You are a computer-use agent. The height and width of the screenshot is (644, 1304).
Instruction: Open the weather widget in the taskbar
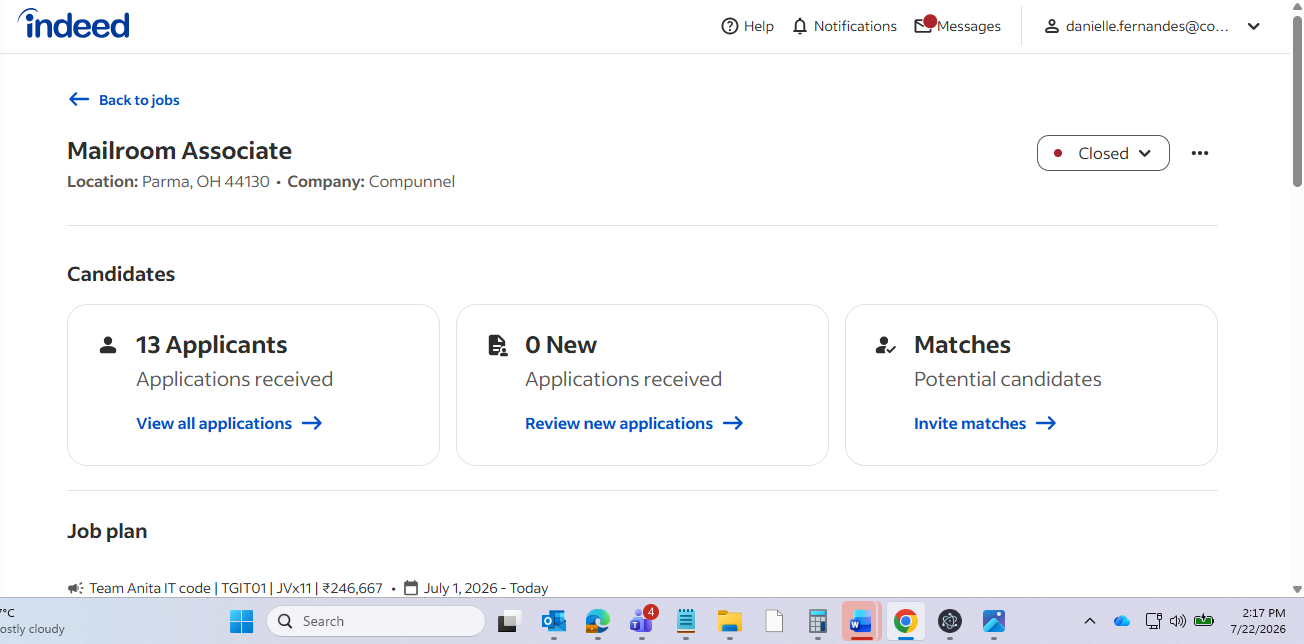pos(32,621)
